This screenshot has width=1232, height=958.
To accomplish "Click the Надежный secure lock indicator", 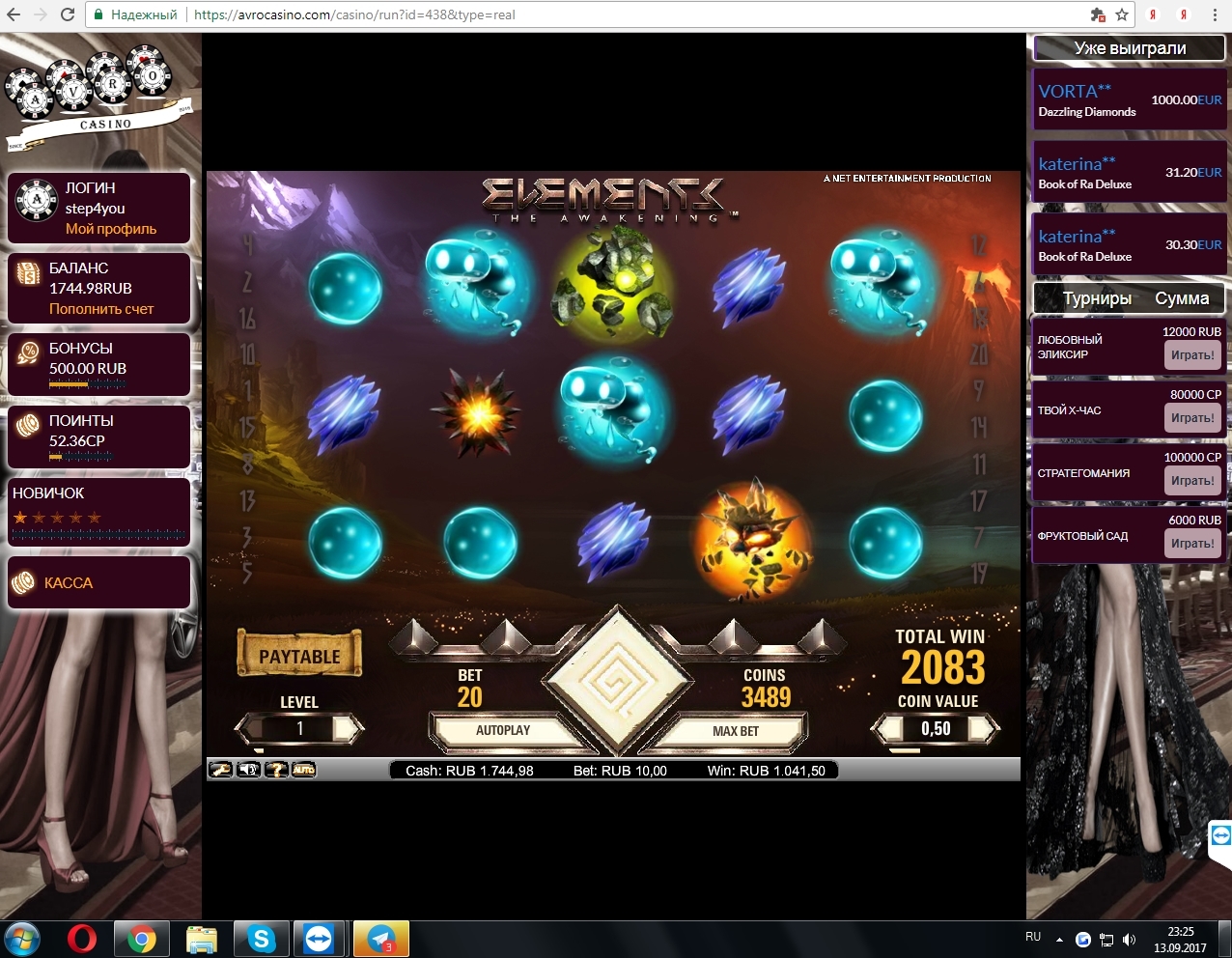I will 135,14.
